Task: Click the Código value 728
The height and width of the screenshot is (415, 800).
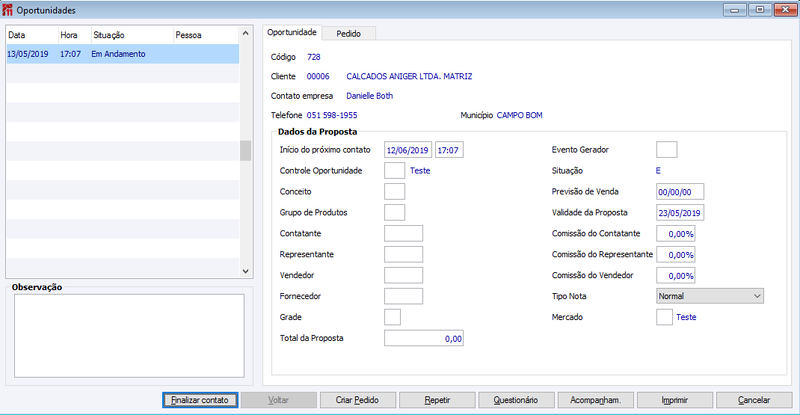Action: [314, 57]
